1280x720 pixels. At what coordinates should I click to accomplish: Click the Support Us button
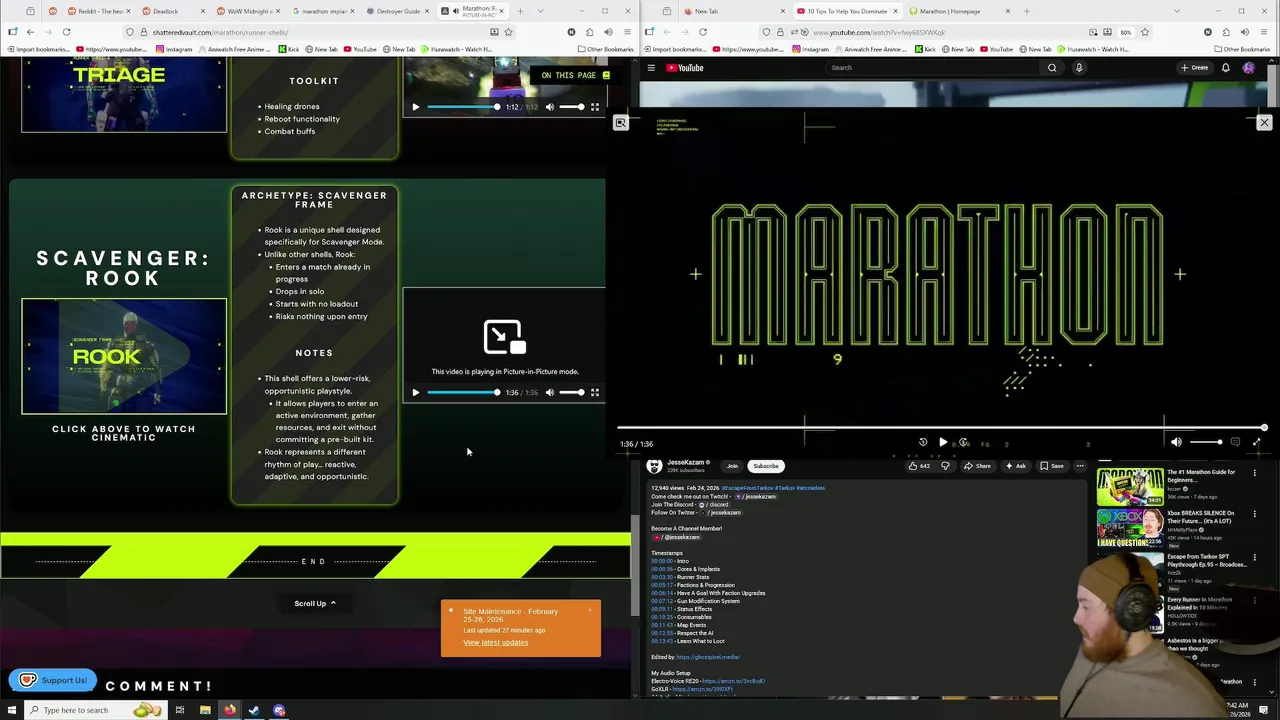coord(53,680)
